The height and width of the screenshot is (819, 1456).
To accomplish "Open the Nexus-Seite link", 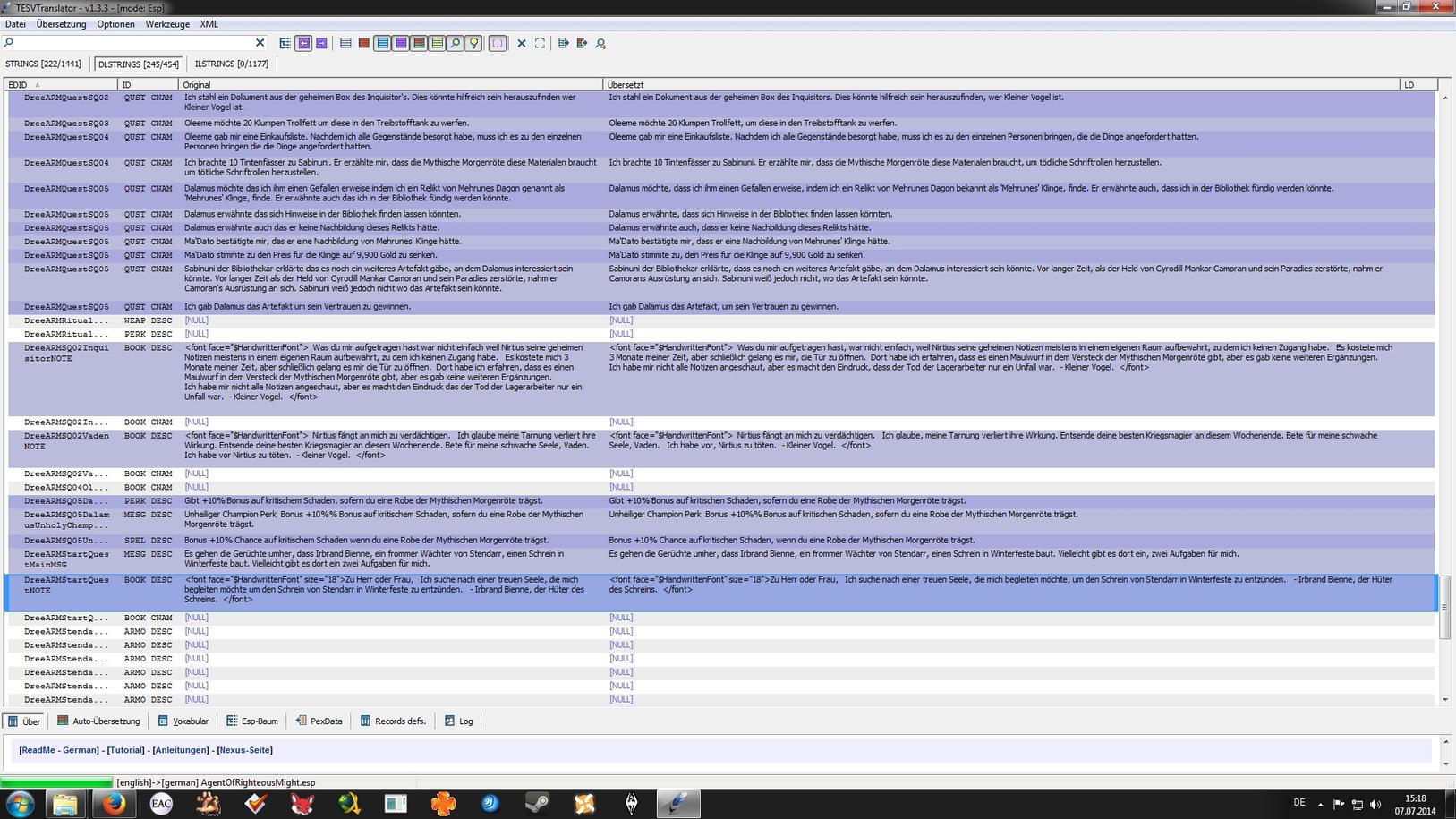I will click(244, 750).
